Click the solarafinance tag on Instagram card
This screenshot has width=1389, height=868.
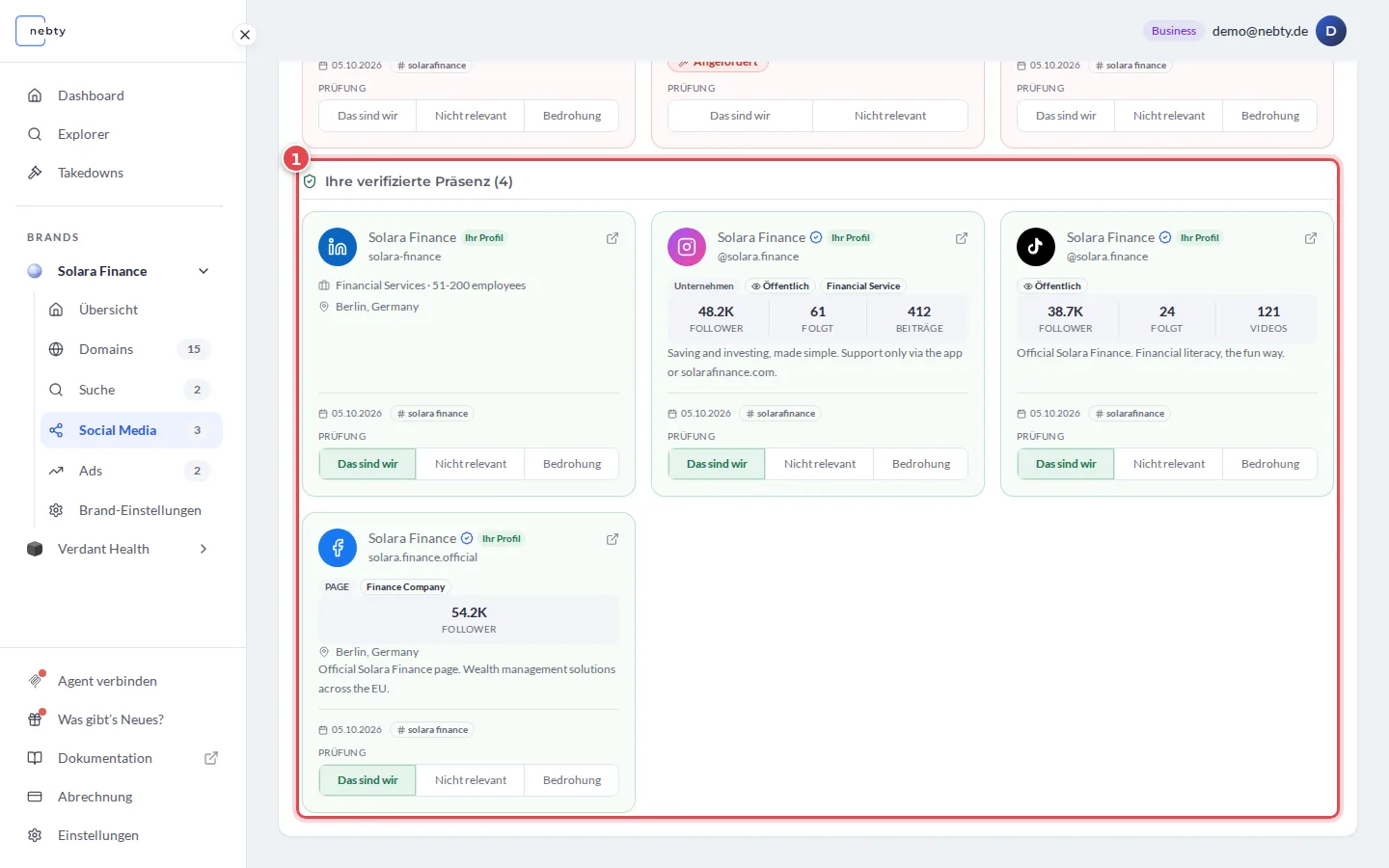click(x=781, y=414)
